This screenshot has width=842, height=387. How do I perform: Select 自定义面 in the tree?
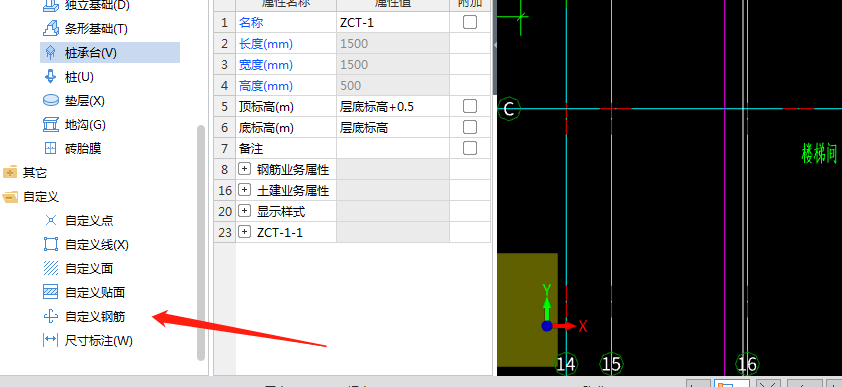(x=89, y=268)
